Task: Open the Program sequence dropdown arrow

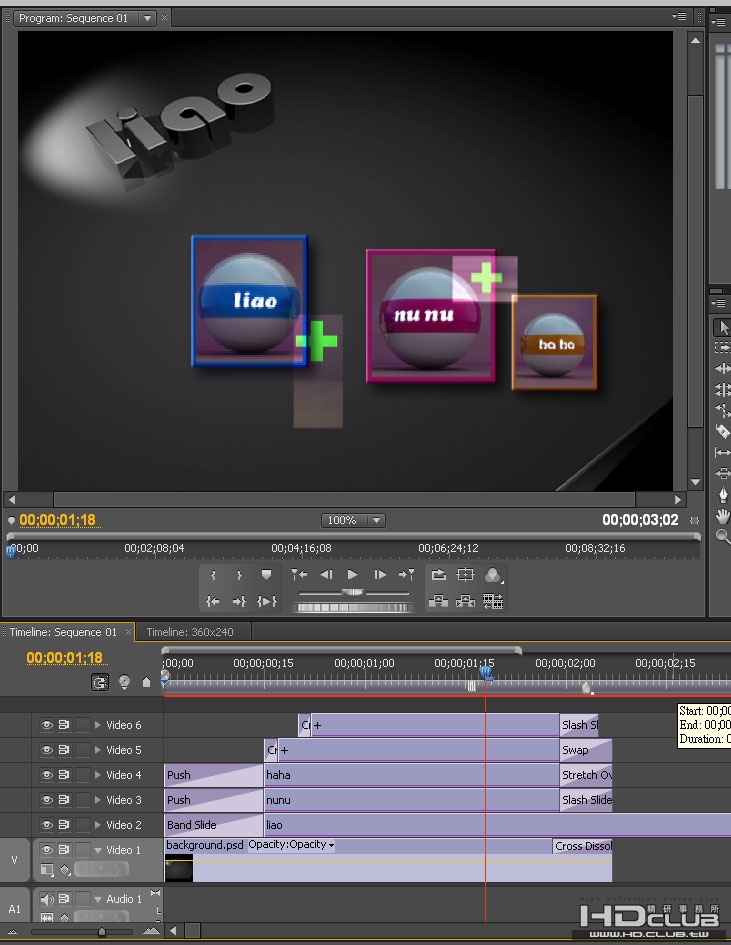Action: [147, 18]
